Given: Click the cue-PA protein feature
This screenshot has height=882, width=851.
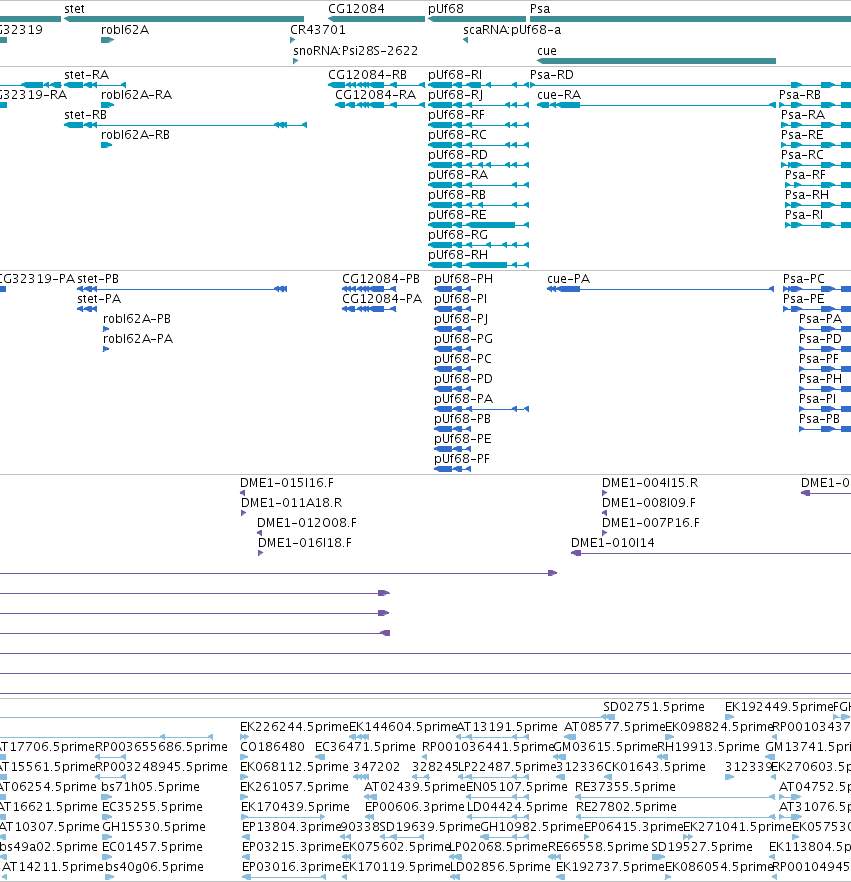Looking at the screenshot, I should (660, 289).
